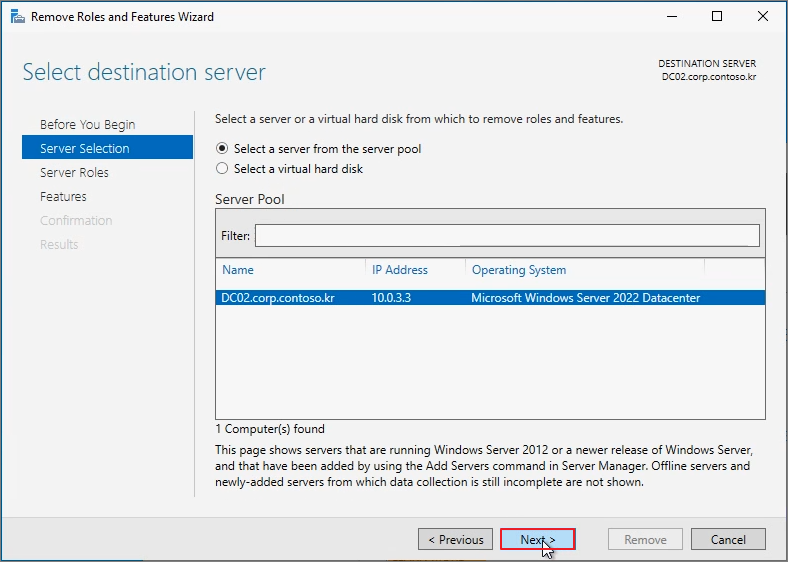Minimize the wizard window

point(672,17)
